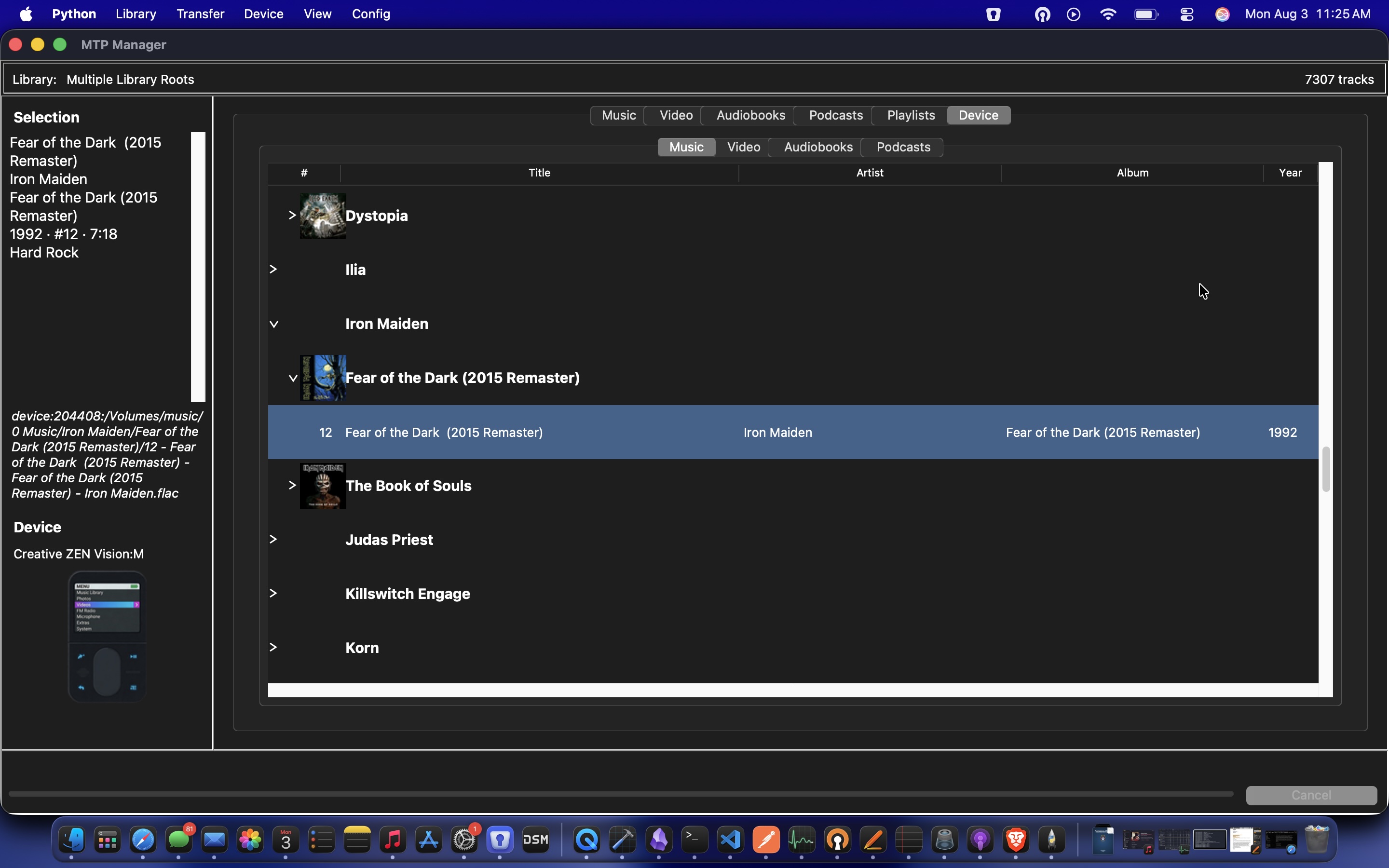The width and height of the screenshot is (1389, 868).
Task: Open Postman from the dock
Action: [766, 841]
